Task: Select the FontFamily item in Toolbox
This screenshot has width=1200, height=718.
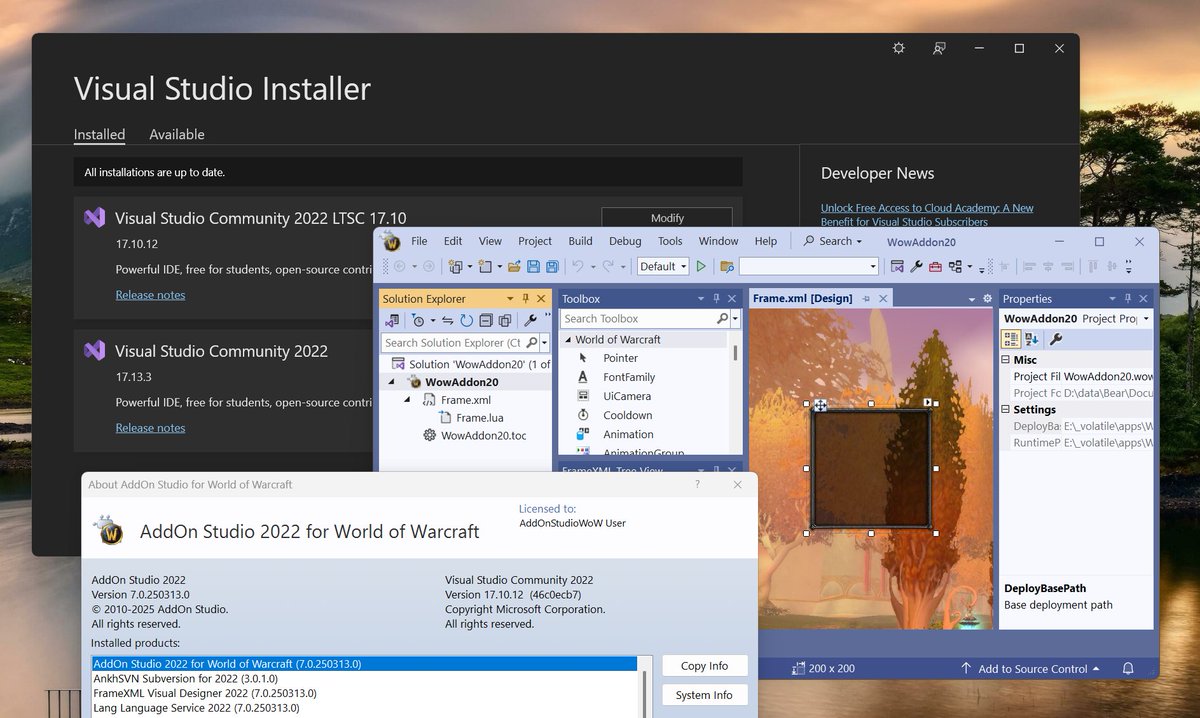Action: (x=629, y=377)
